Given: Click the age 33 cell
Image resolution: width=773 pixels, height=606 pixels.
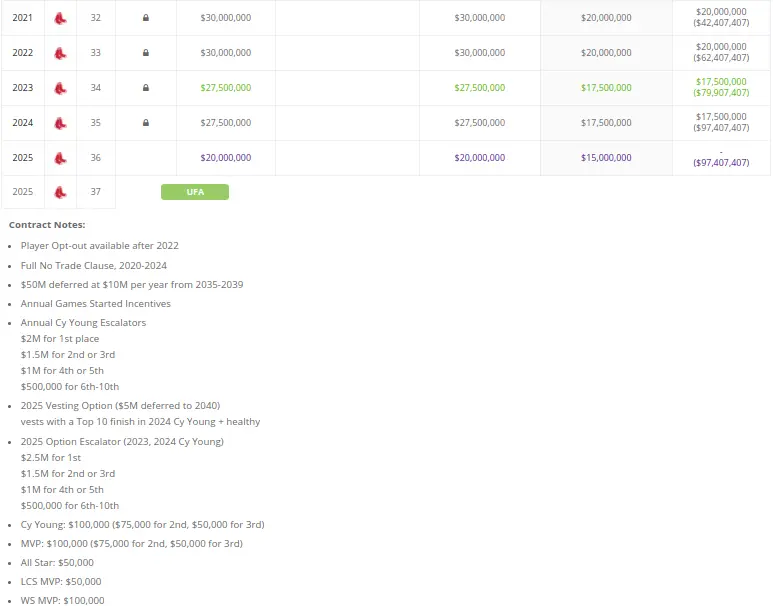Looking at the screenshot, I should 95,53.
